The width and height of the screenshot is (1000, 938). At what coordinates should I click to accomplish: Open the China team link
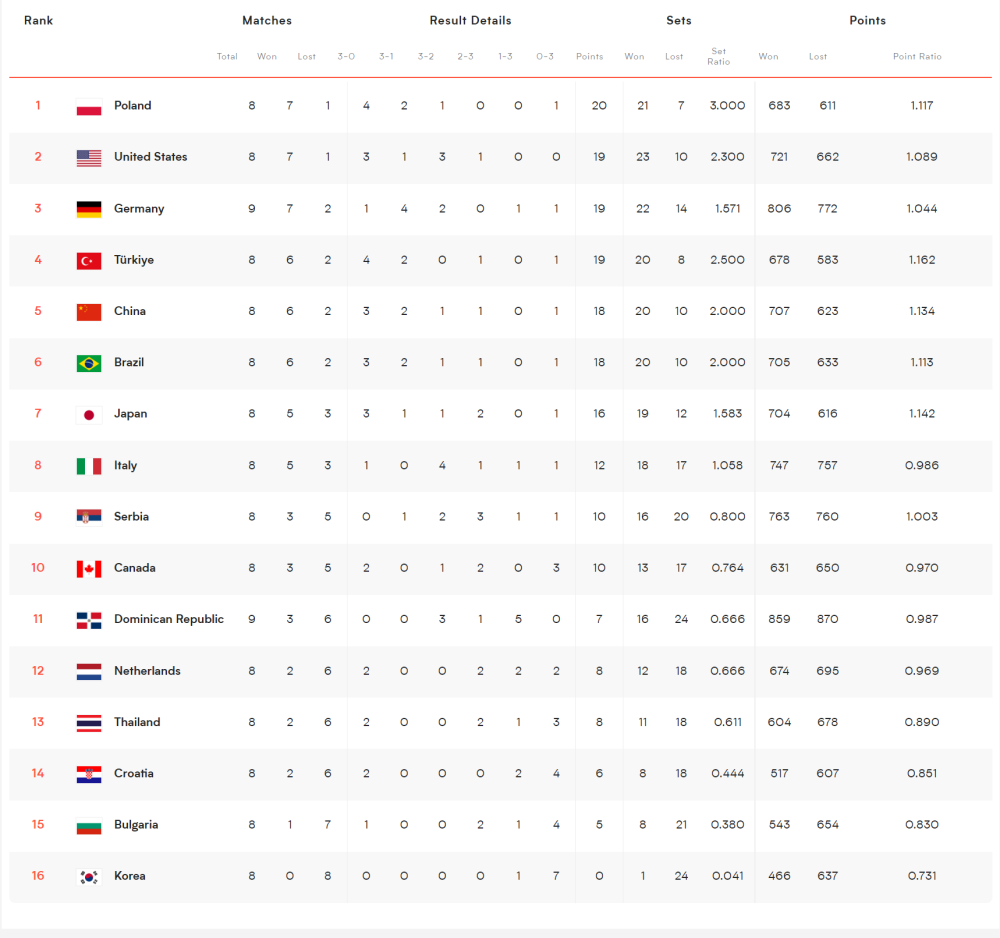[x=129, y=311]
